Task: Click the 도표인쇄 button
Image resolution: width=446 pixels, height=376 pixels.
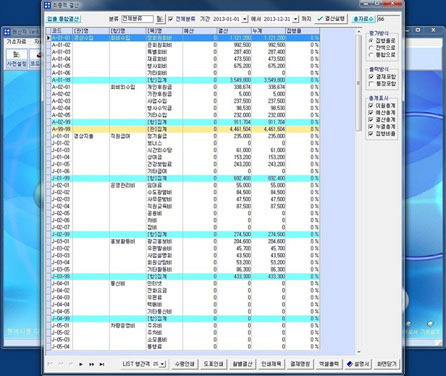Action: tap(213, 364)
